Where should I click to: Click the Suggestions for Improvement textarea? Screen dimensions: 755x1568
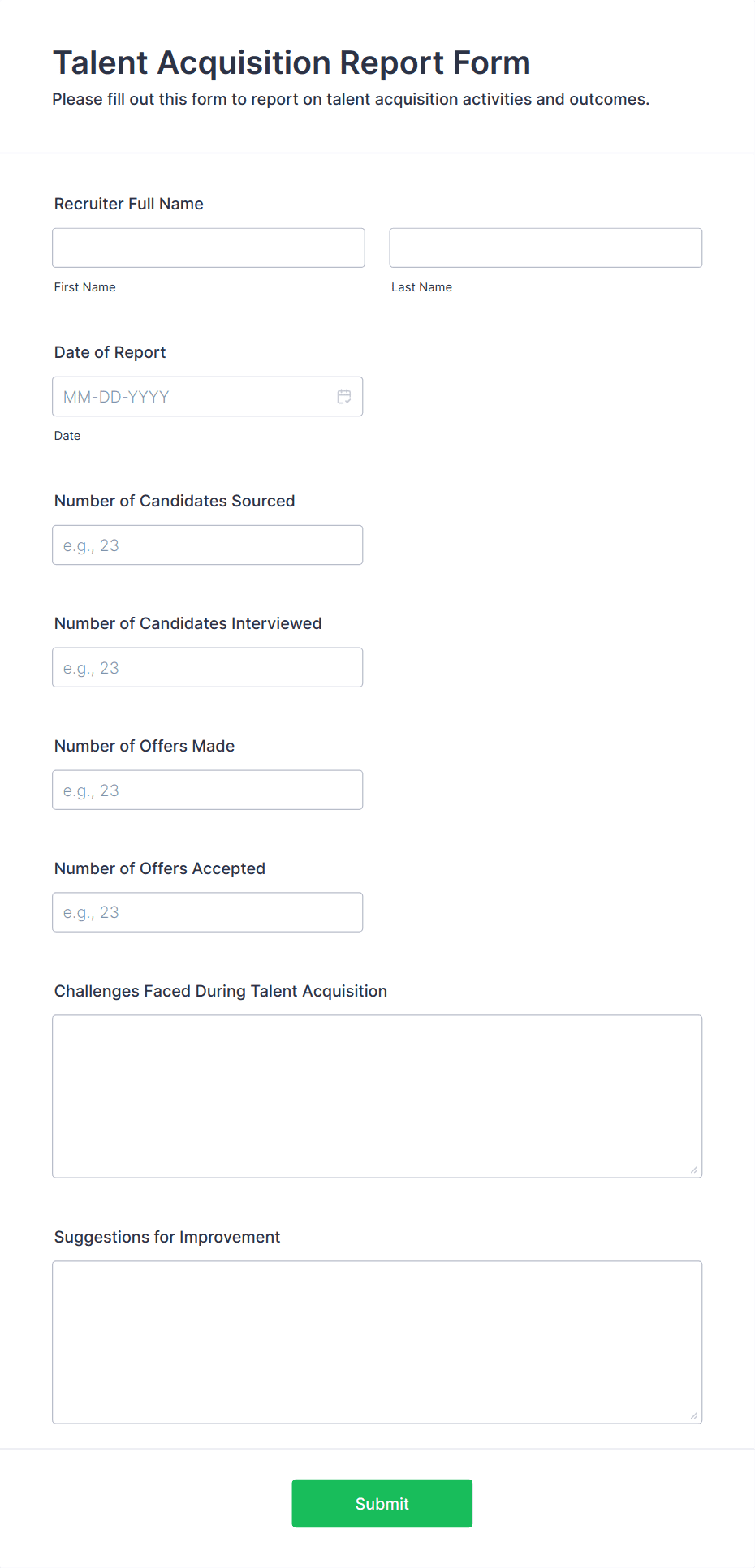pyautogui.click(x=377, y=1339)
